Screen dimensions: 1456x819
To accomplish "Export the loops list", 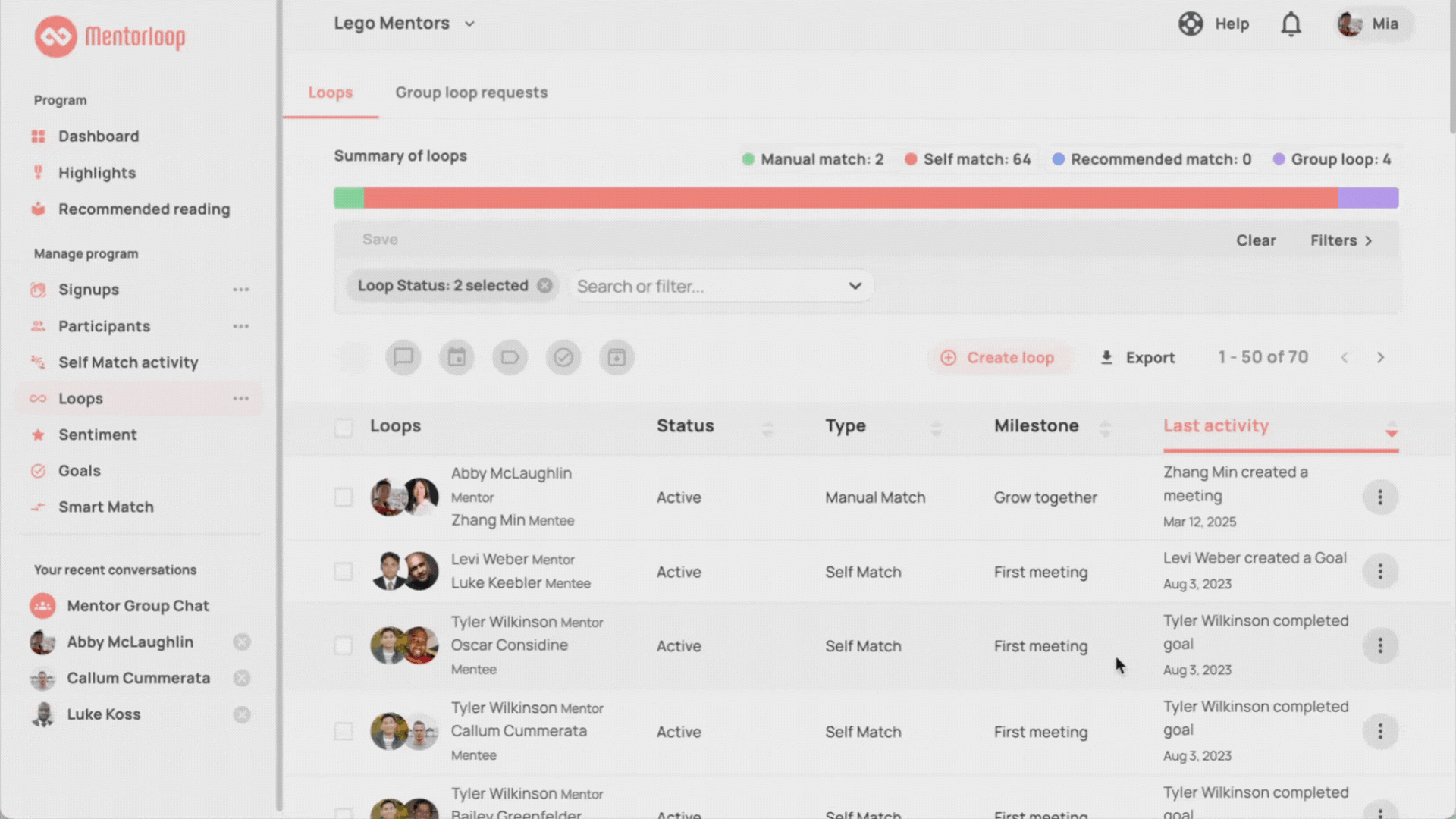I will tap(1137, 358).
